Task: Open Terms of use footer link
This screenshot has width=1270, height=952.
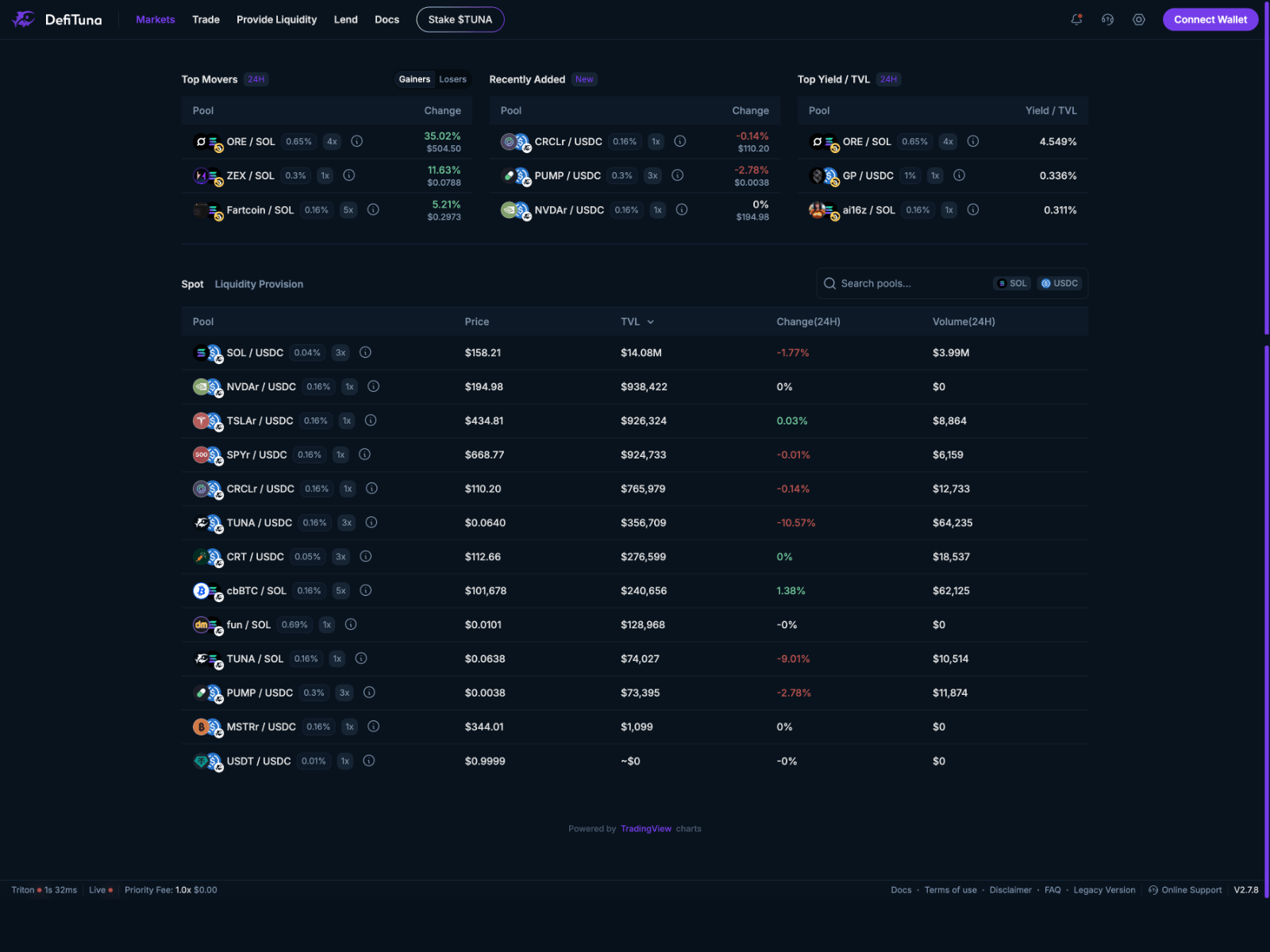Action: tap(951, 890)
